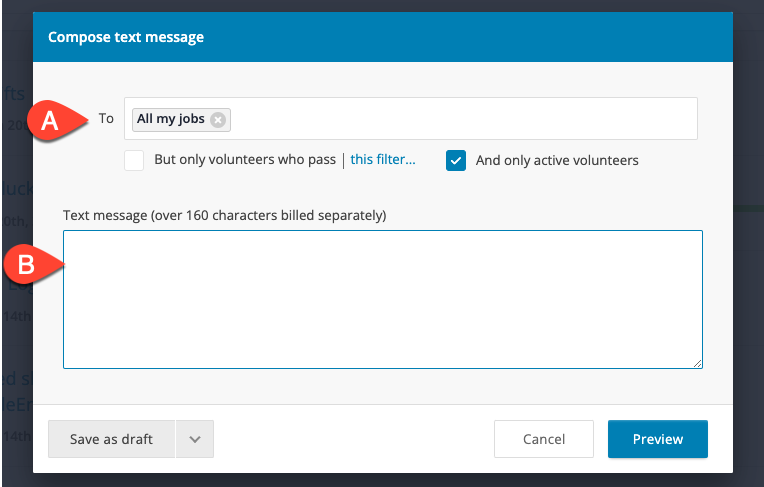Select the 'All my jobs' tag
The image size is (764, 487).
[x=171, y=119]
